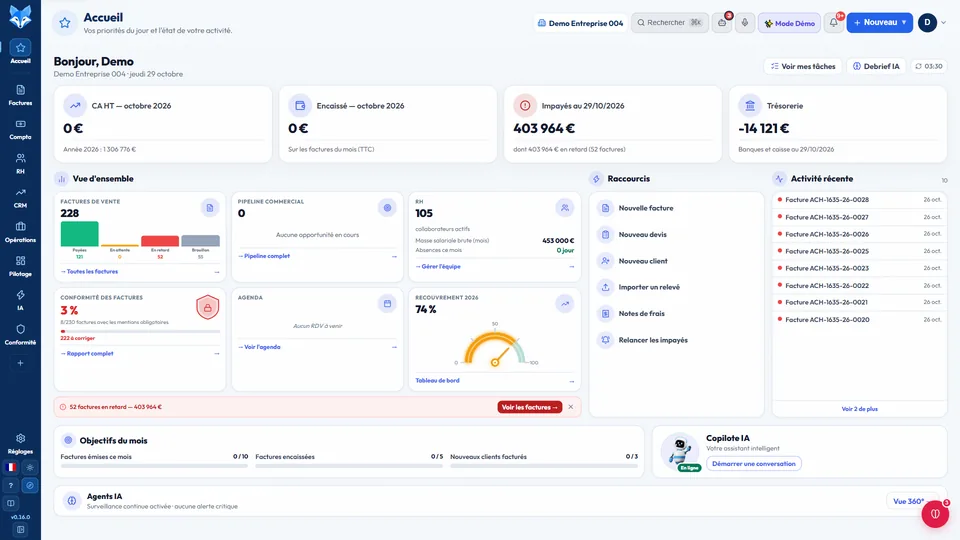Open the Pilotage sidebar section
Image resolution: width=960 pixels, height=540 pixels.
(20, 266)
